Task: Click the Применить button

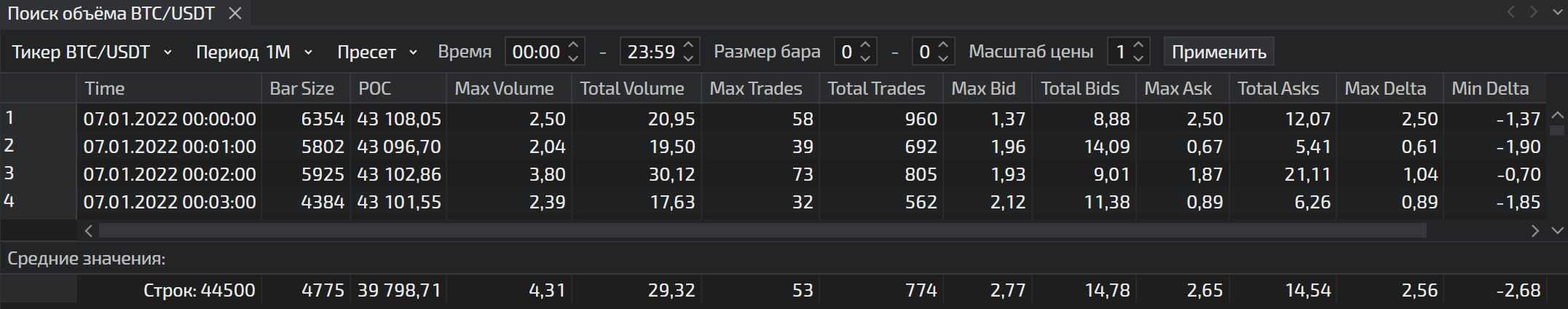Action: pyautogui.click(x=1218, y=52)
